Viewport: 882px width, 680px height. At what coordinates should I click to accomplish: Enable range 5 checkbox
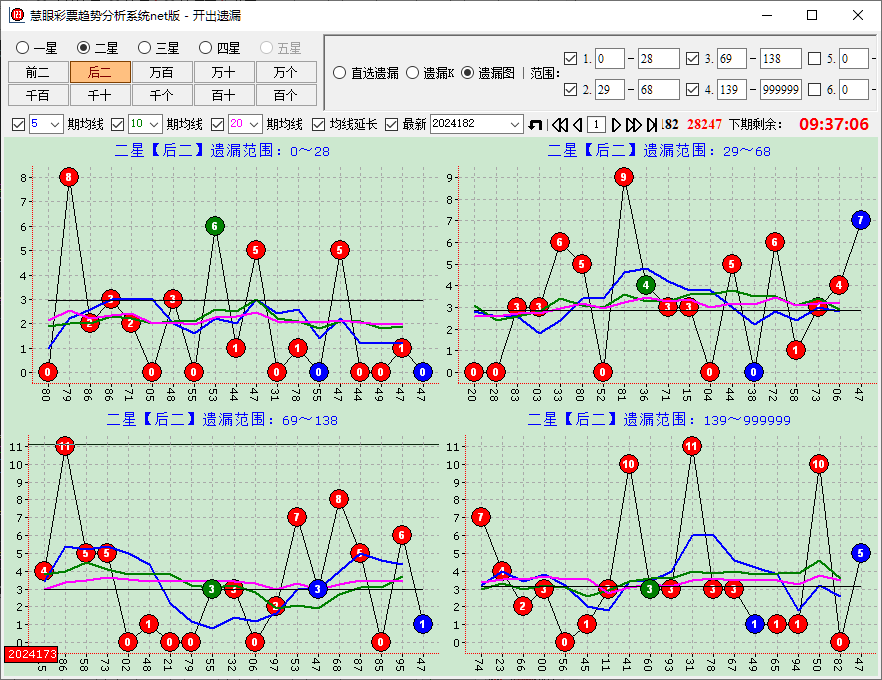click(814, 59)
